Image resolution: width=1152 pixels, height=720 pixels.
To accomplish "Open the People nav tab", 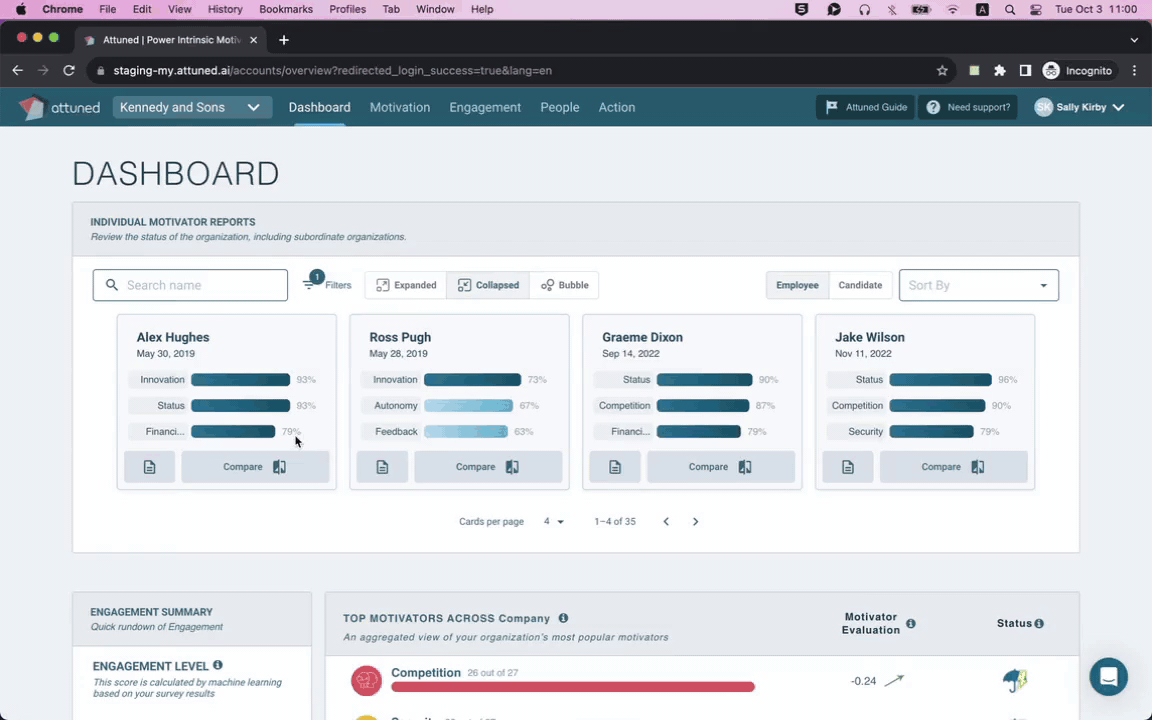I will click(560, 107).
